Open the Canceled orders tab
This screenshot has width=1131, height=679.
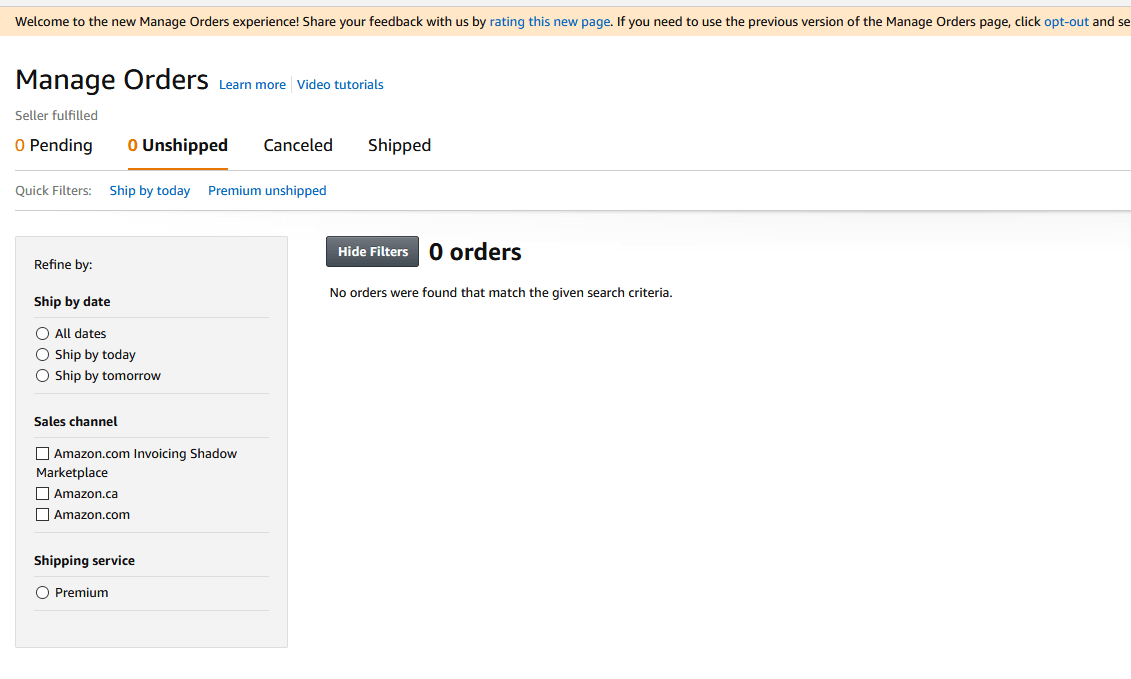coord(297,145)
